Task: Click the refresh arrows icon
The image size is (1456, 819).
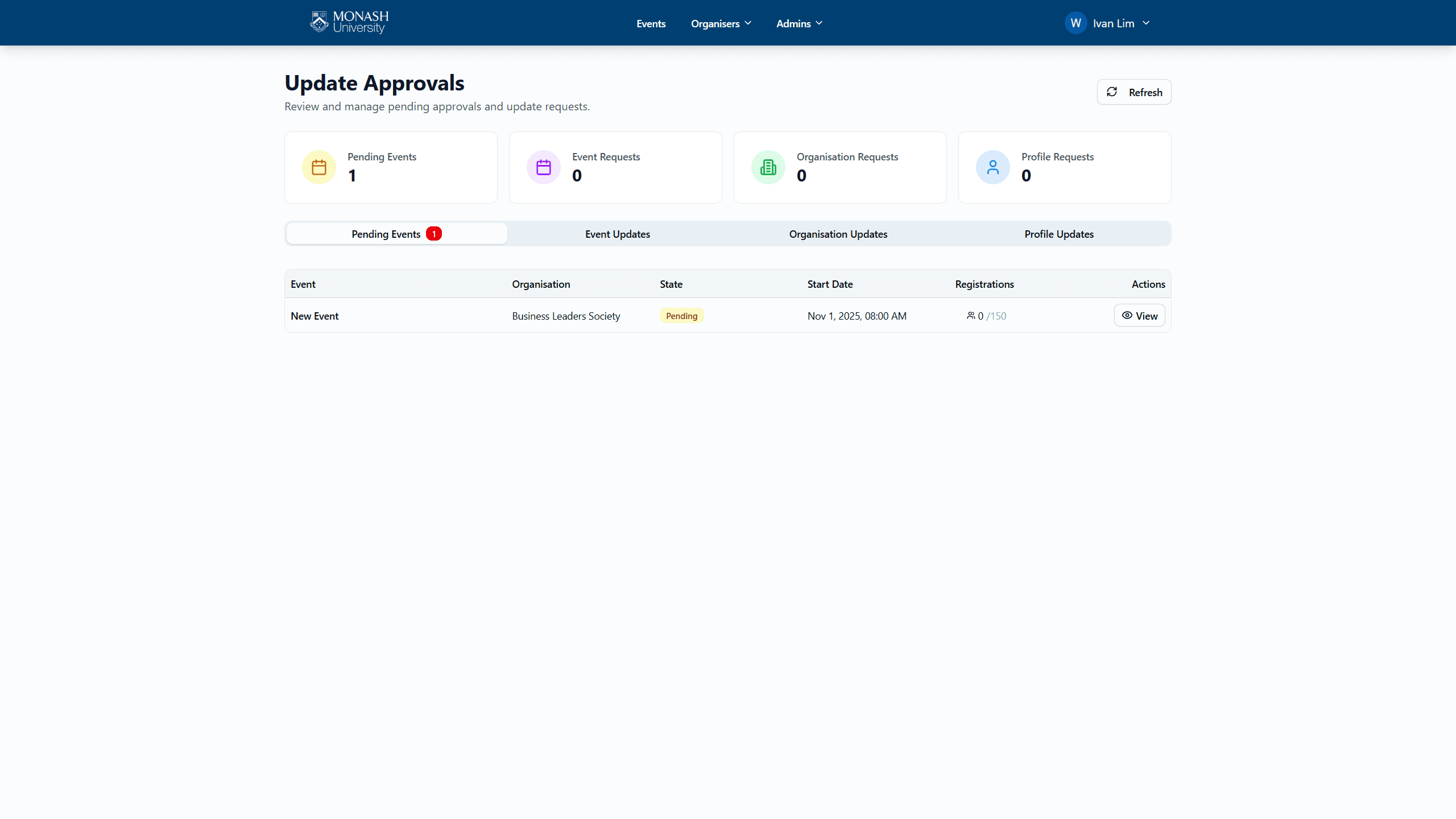Action: (x=1112, y=92)
